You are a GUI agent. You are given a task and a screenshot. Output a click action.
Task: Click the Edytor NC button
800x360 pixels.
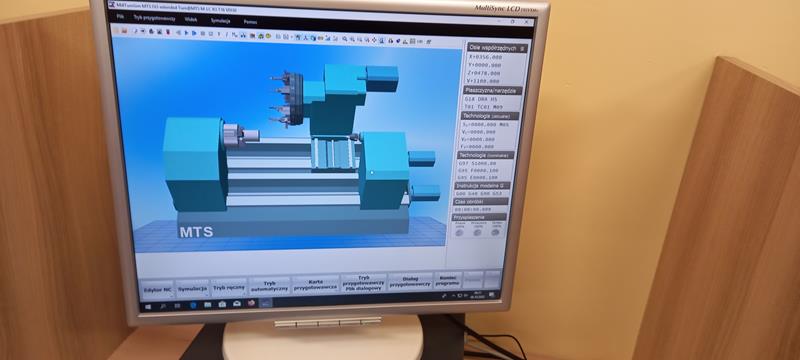pos(158,290)
